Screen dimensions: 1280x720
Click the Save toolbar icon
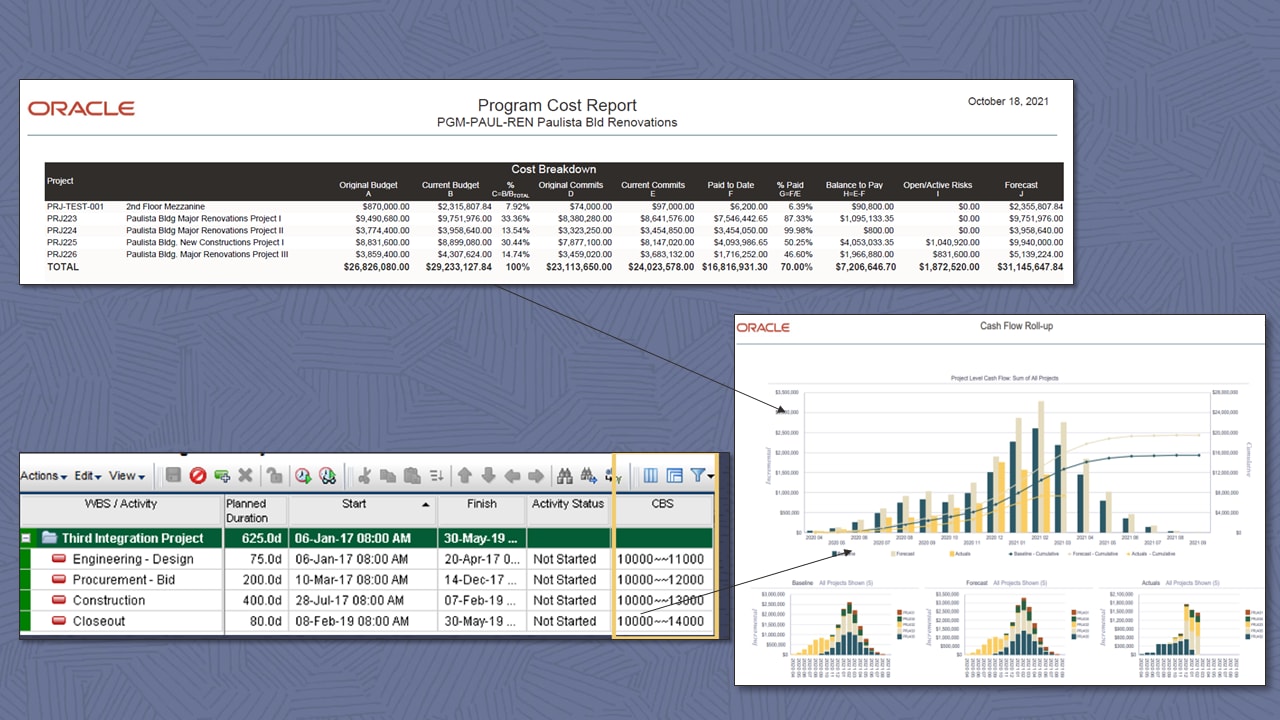[174, 476]
